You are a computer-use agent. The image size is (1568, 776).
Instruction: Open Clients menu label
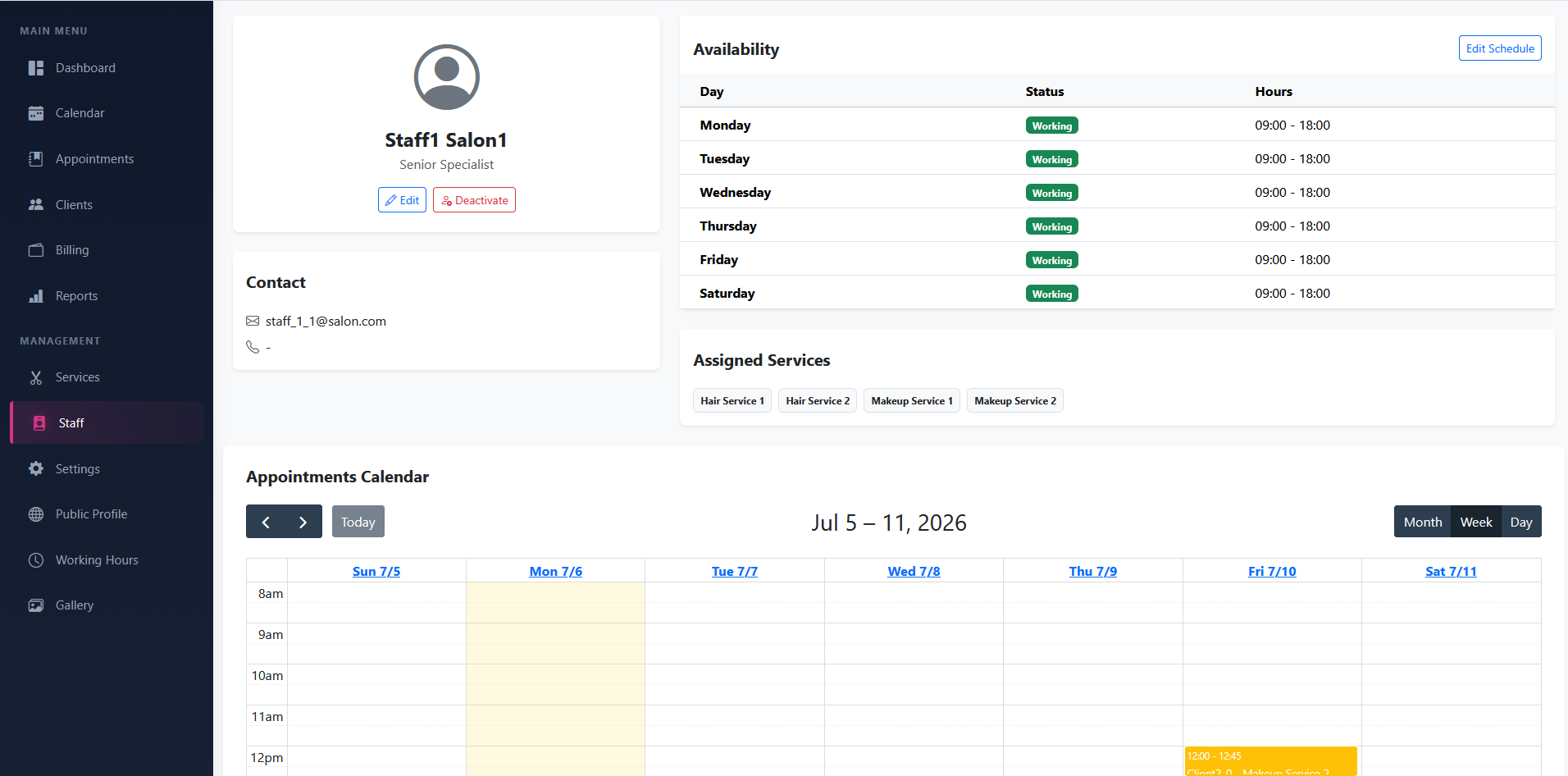pos(74,205)
